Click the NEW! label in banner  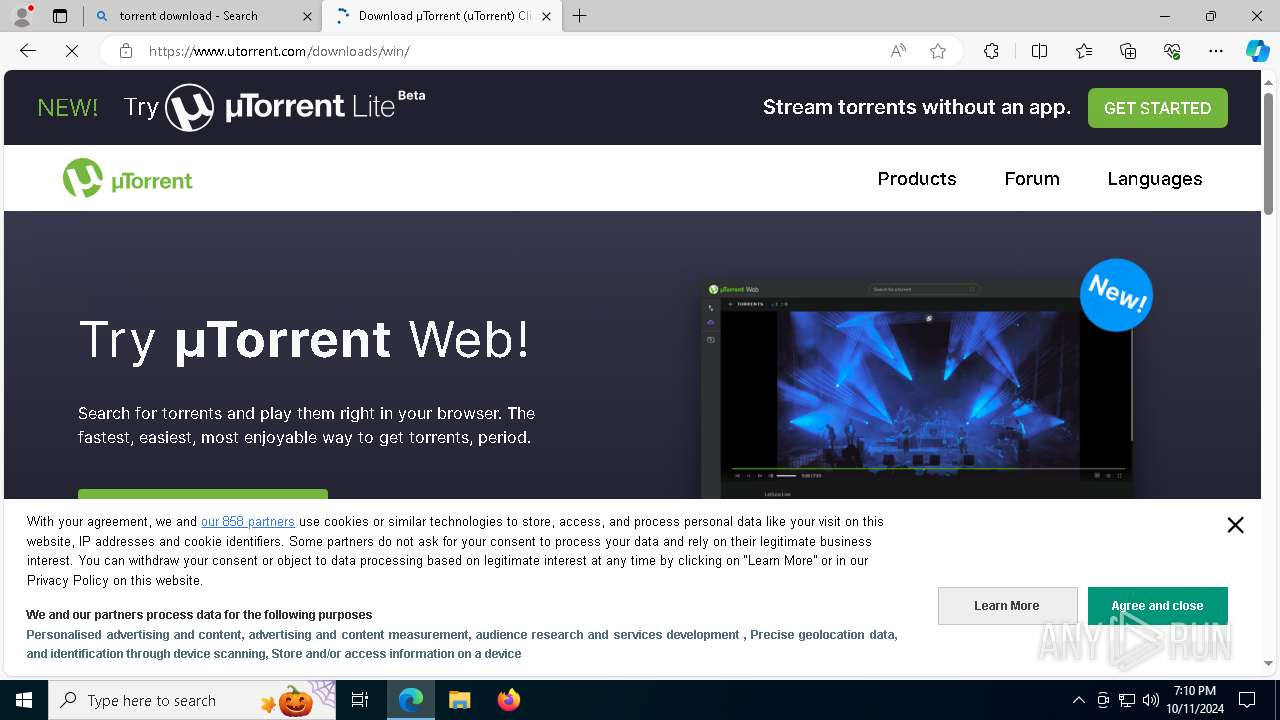[x=67, y=108]
